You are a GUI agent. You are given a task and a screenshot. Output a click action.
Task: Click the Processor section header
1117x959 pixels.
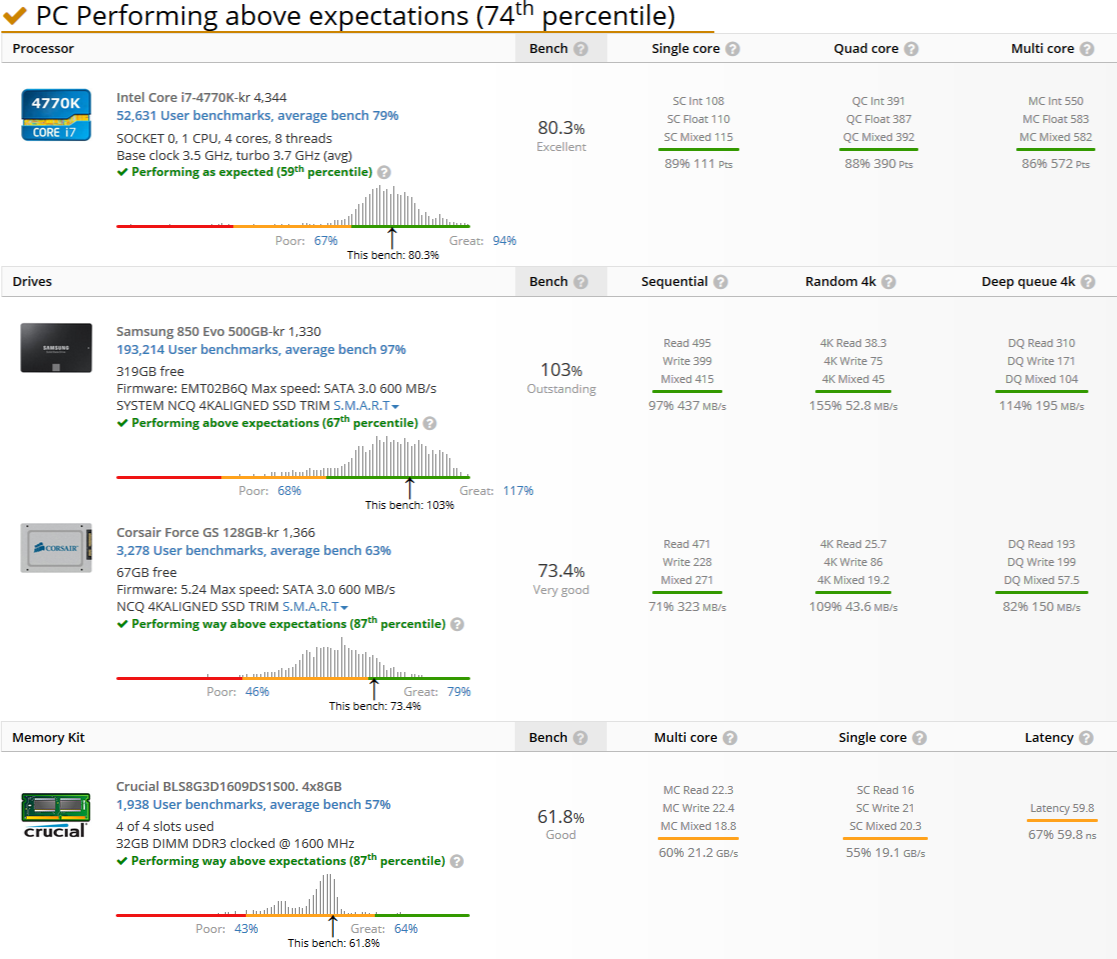(x=43, y=48)
